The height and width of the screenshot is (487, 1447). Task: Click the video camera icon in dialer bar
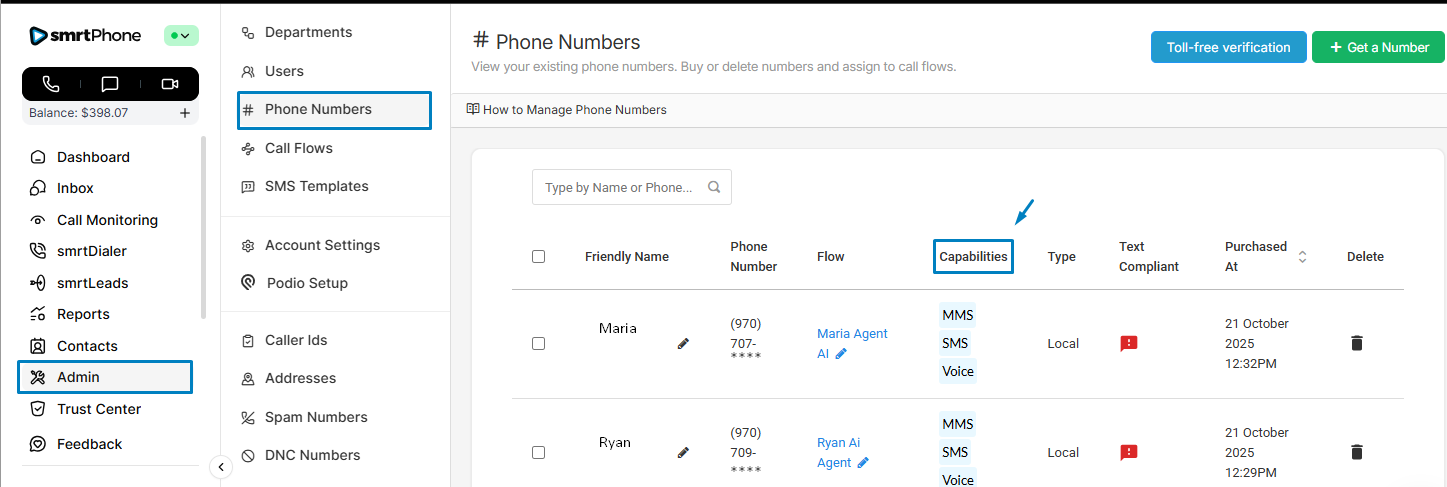click(x=169, y=84)
